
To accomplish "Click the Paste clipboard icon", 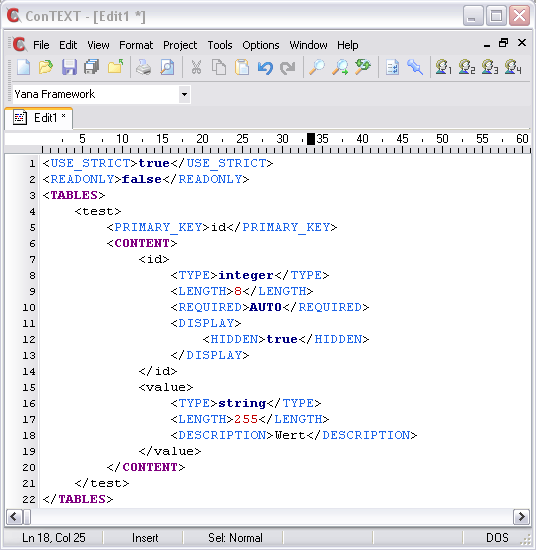I will click(242, 67).
